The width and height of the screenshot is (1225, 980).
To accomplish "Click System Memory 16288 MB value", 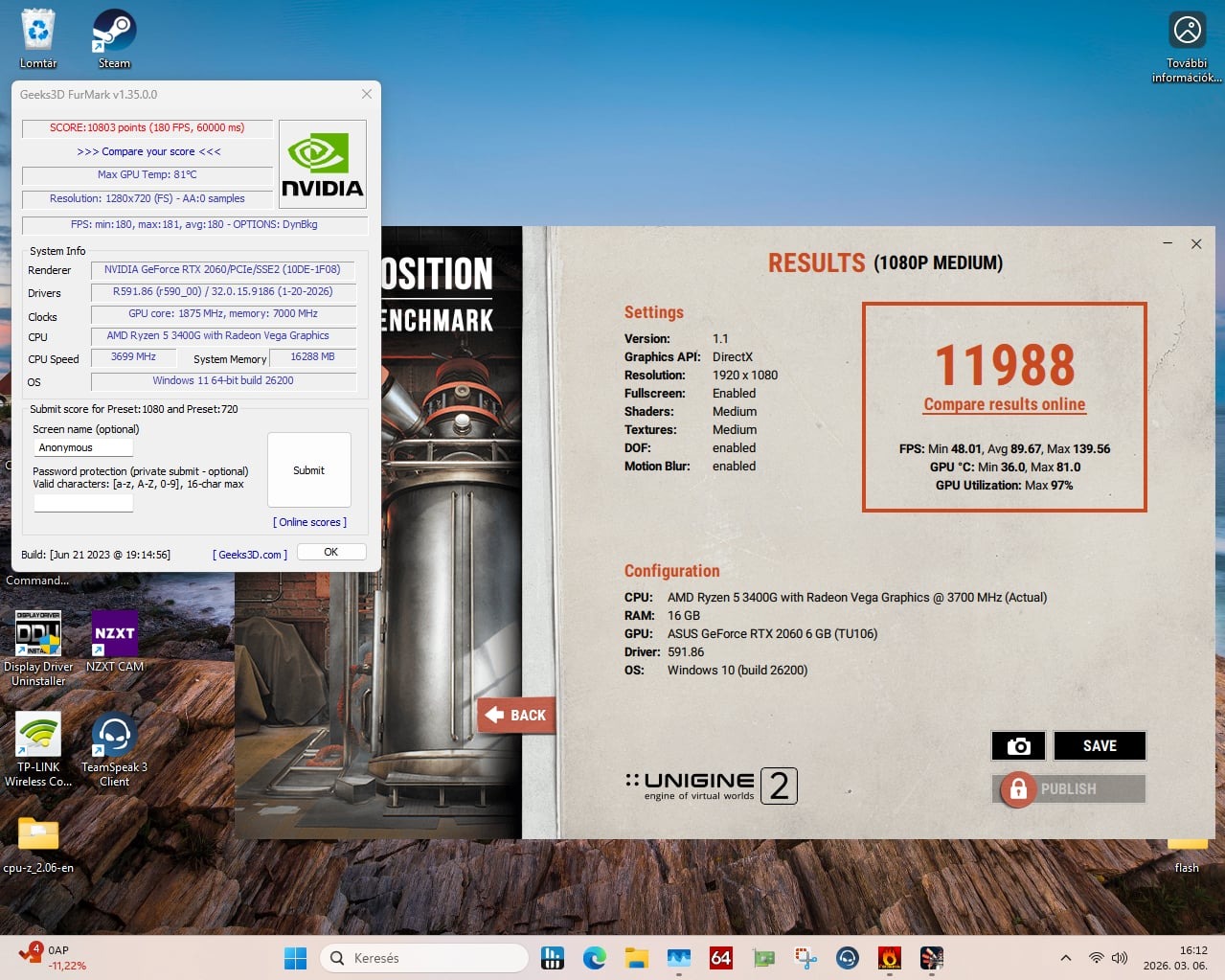I will pyautogui.click(x=312, y=356).
